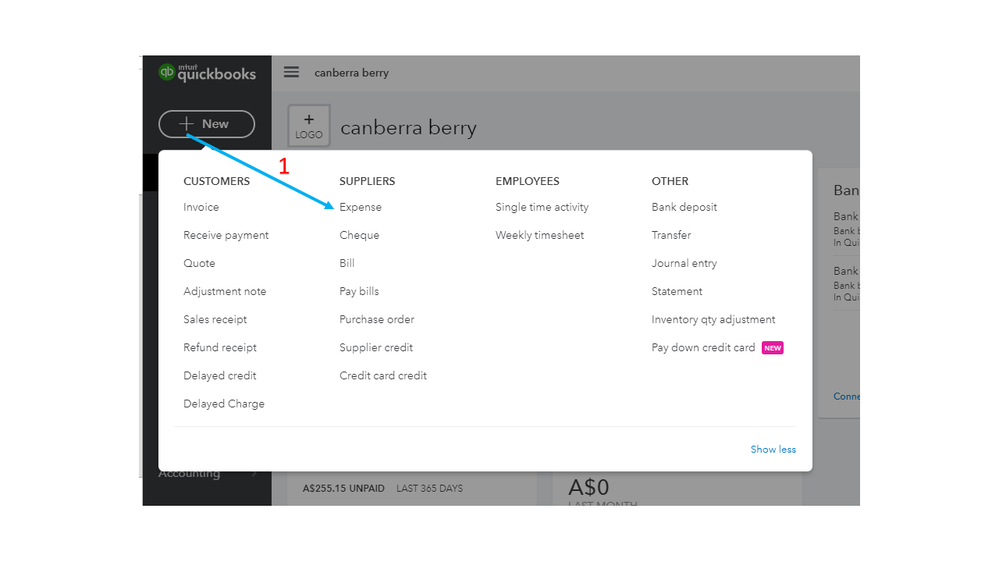The width and height of the screenshot is (999, 562).
Task: Open Weekly timesheet option
Action: click(540, 235)
